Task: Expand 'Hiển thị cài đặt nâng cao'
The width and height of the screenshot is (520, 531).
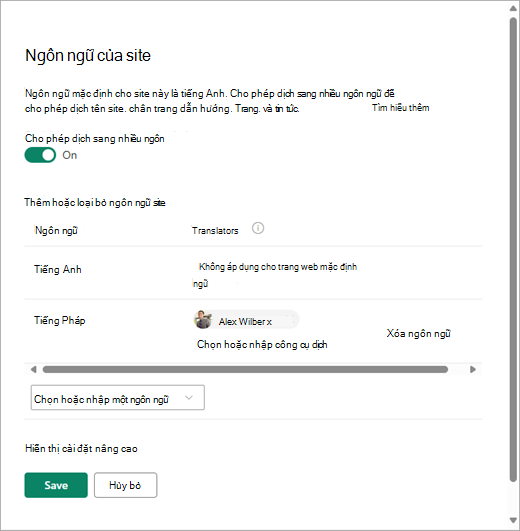Action: click(81, 449)
